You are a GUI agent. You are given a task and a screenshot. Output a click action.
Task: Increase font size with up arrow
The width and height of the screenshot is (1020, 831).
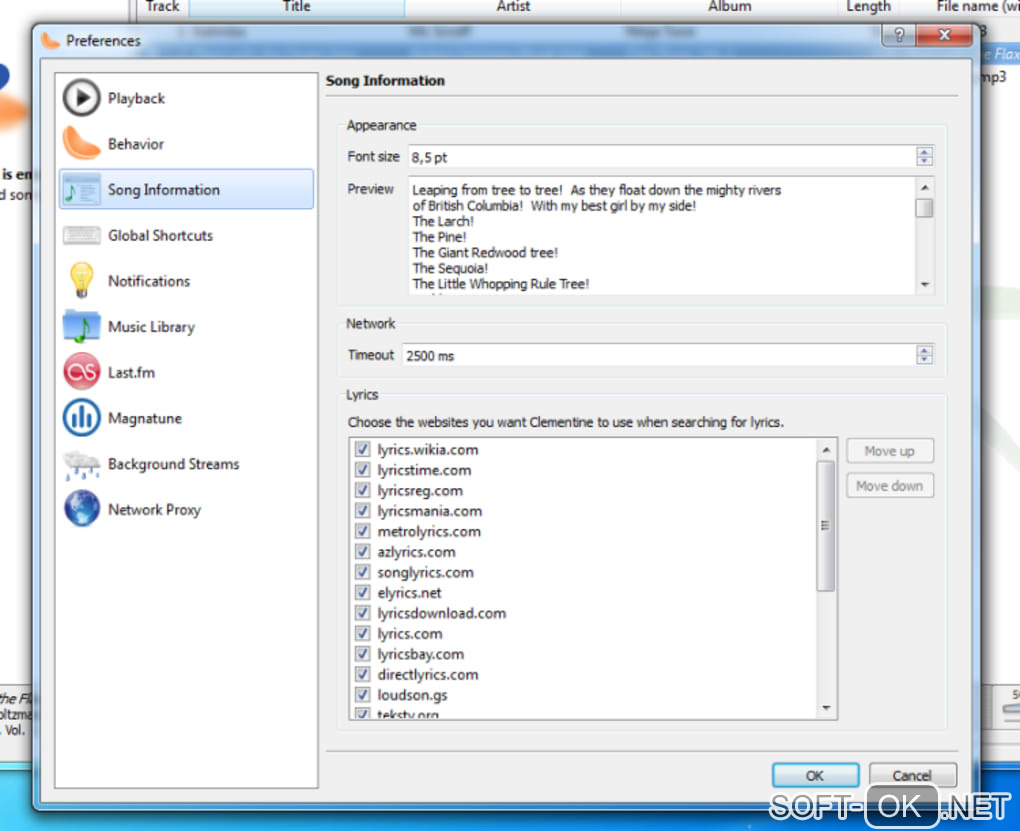pyautogui.click(x=924, y=152)
